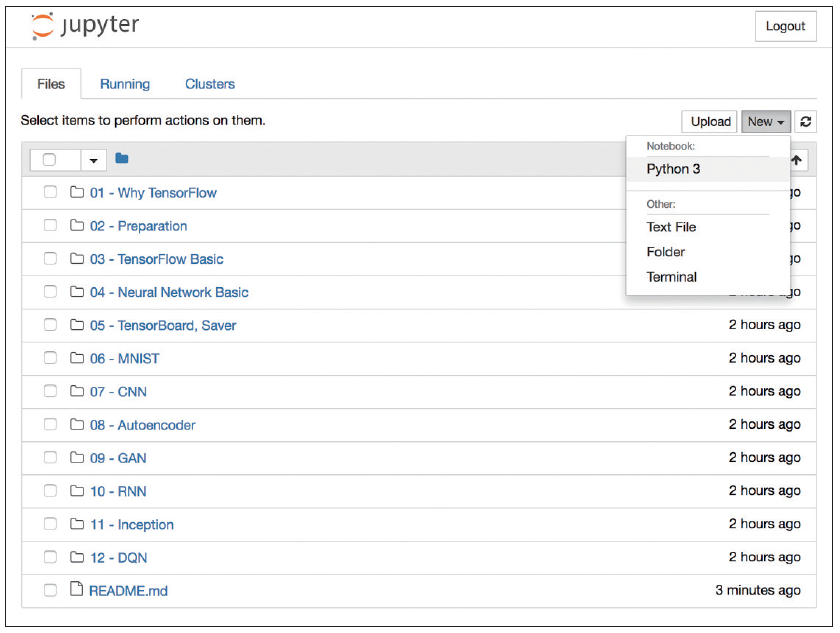Image resolution: width=840 pixels, height=633 pixels.
Task: Open the 07 - CNN folder
Action: [x=118, y=392]
